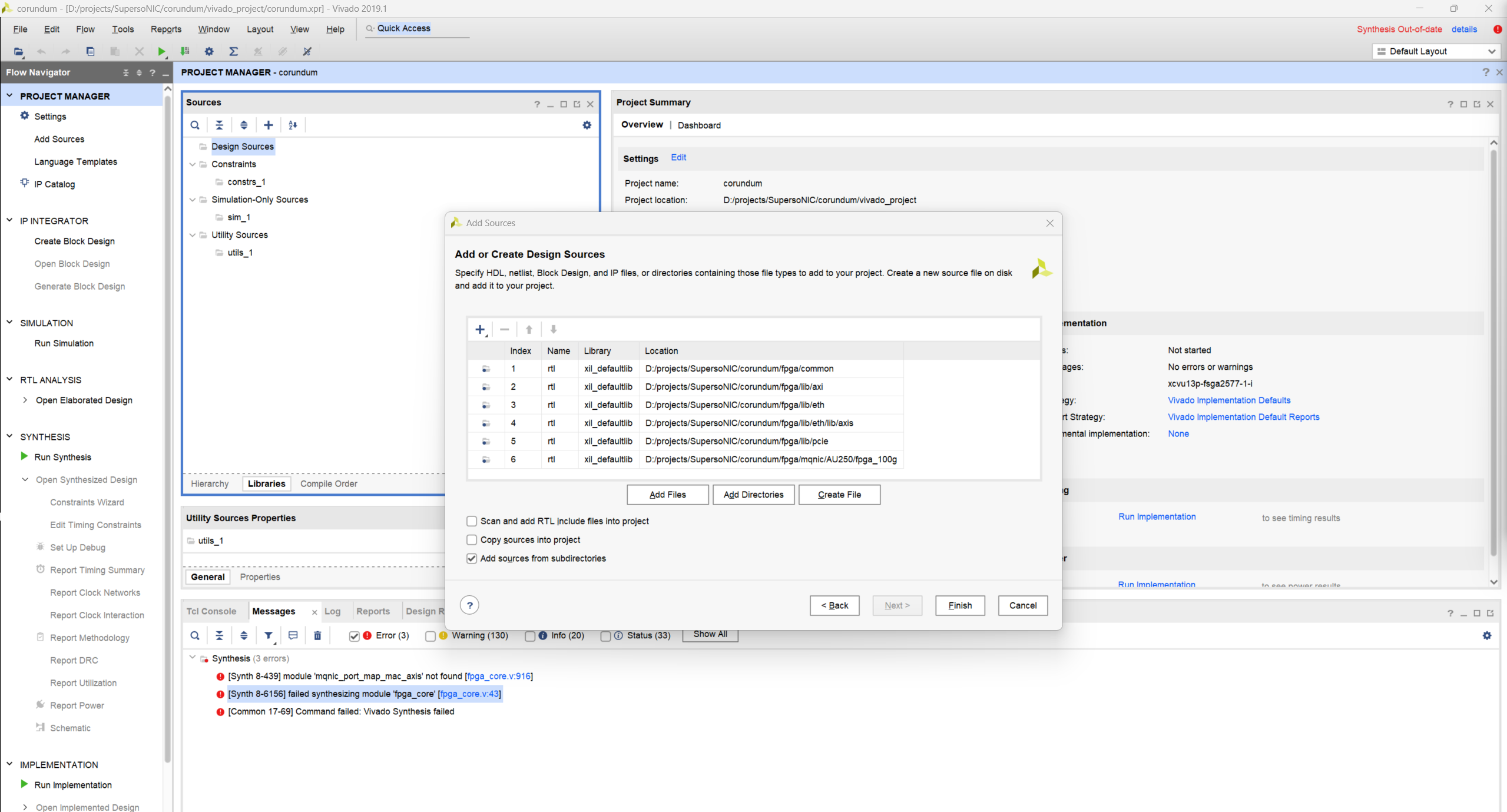The width and height of the screenshot is (1507, 812).
Task: Click the plus icon in the Add Sources dialog
Action: (480, 329)
